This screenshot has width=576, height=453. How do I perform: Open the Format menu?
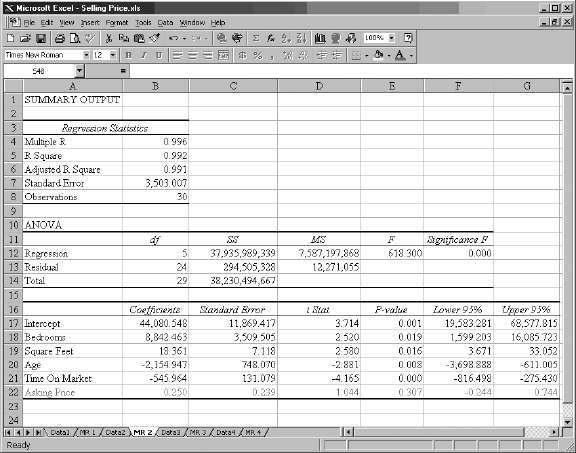[x=117, y=23]
